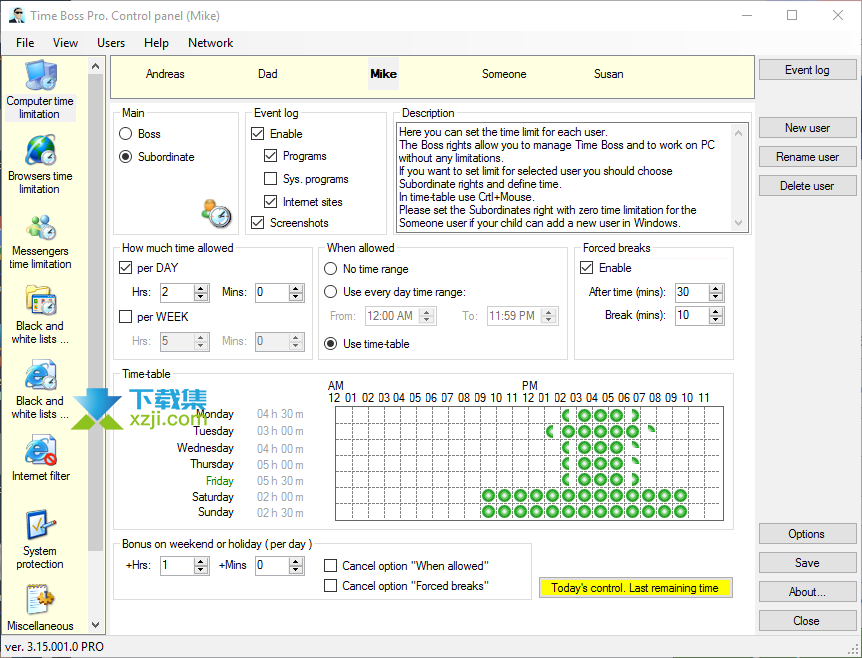Image resolution: width=862 pixels, height=658 pixels.
Task: Select the Boss radio button
Action: (126, 134)
